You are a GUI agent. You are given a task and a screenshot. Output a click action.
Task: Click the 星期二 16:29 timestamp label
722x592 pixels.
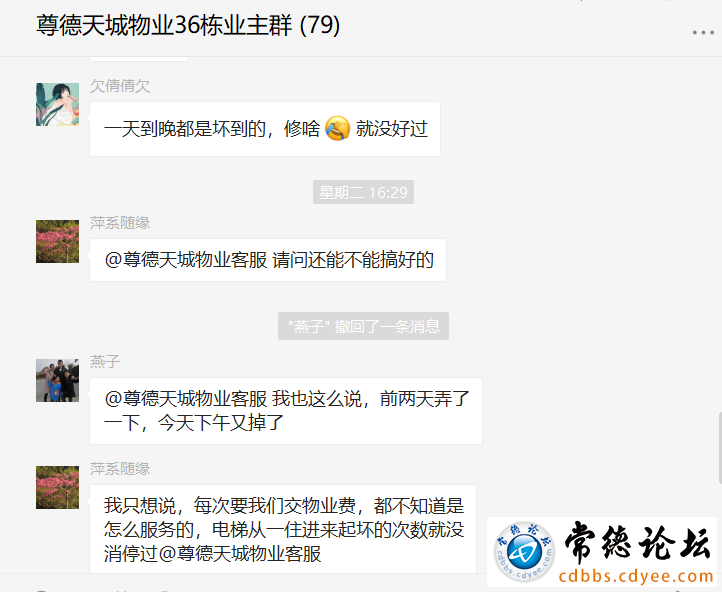click(x=363, y=192)
